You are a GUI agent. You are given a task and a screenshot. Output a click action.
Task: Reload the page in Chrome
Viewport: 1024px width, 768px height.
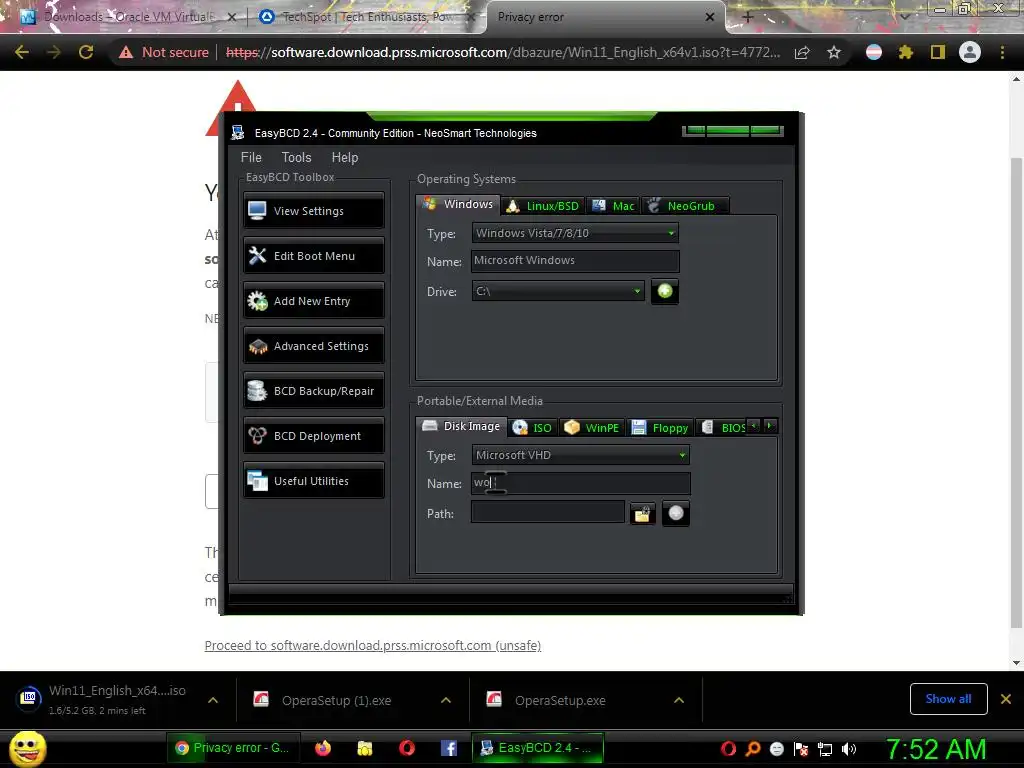(x=86, y=52)
